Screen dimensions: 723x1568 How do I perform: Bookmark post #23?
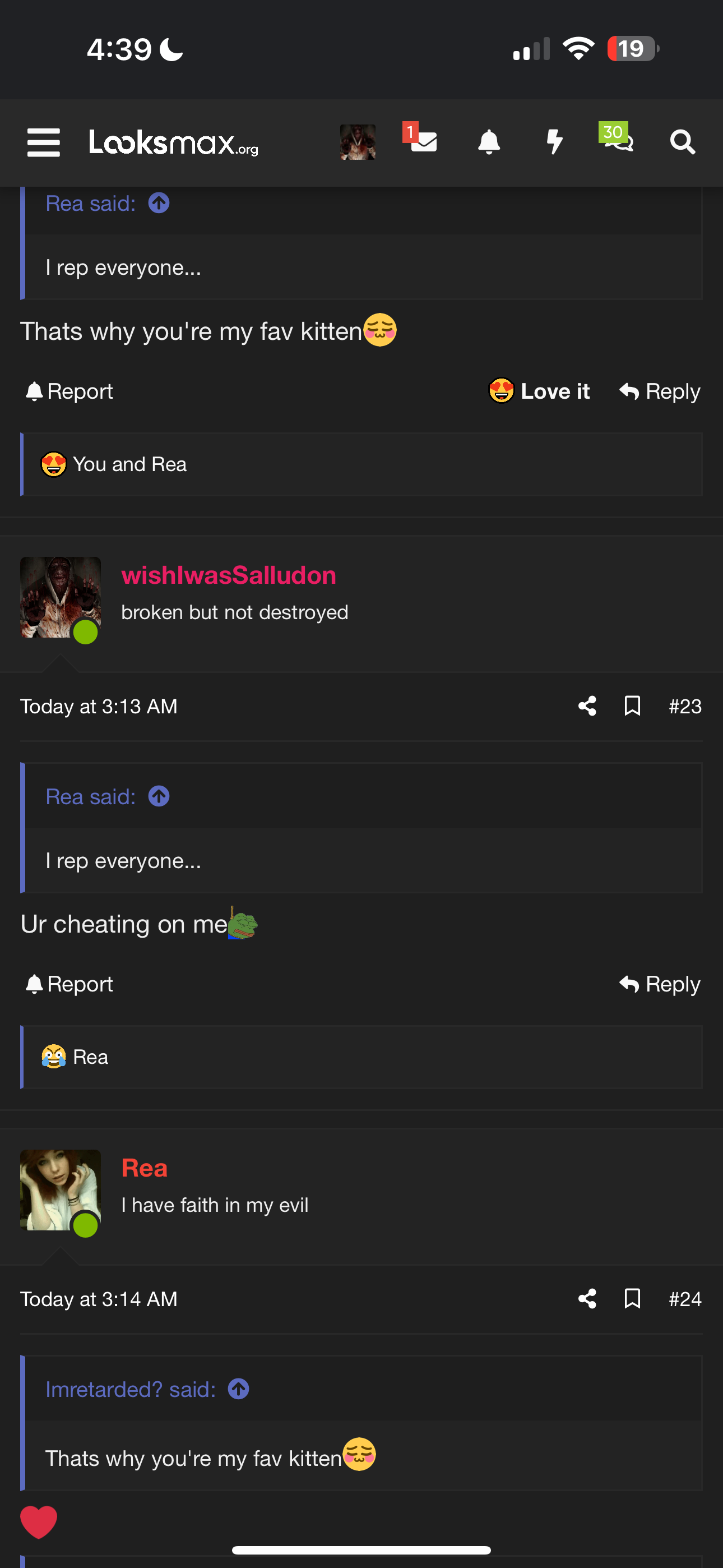tap(632, 706)
